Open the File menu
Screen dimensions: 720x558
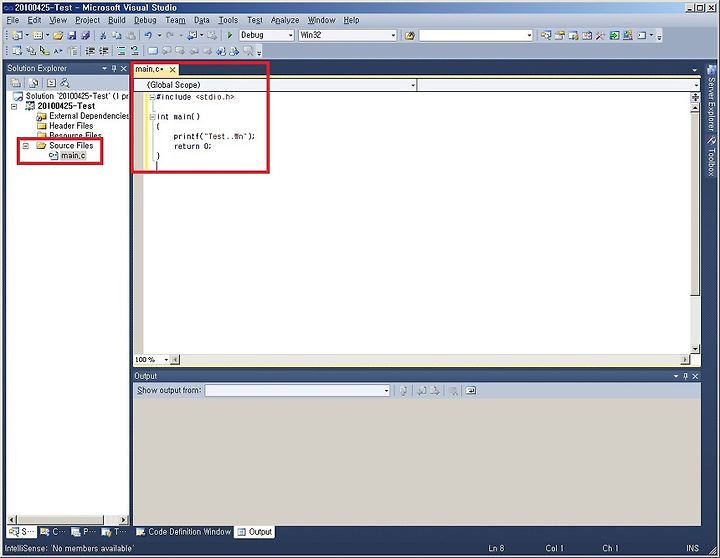13,20
